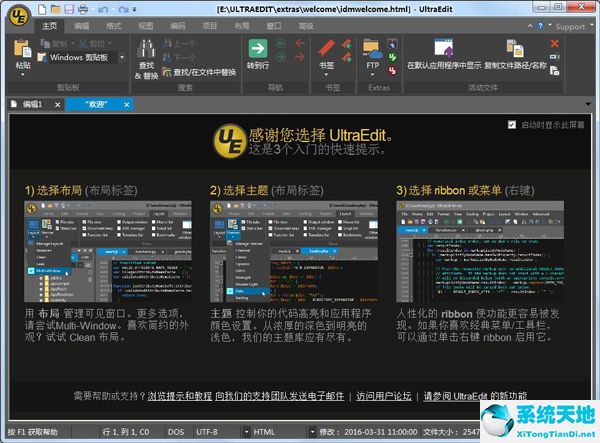Expand the Windows 剪贴板 clipboard dropdown

(122, 57)
